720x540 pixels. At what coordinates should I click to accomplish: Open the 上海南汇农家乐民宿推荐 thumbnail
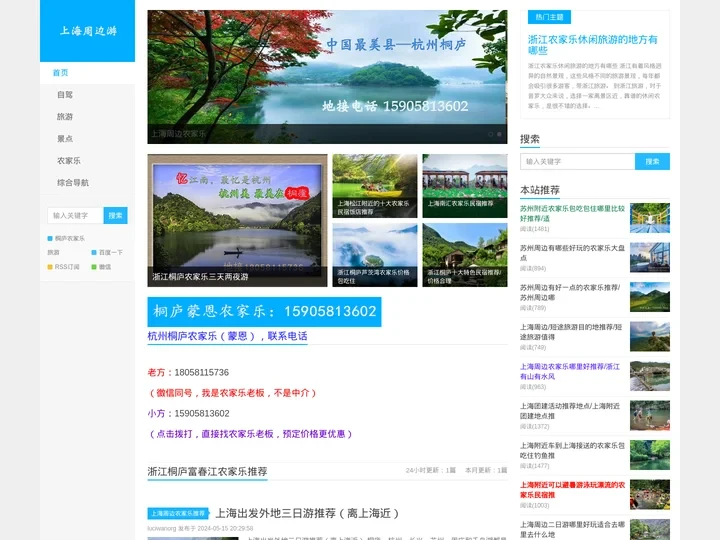[x=465, y=186]
